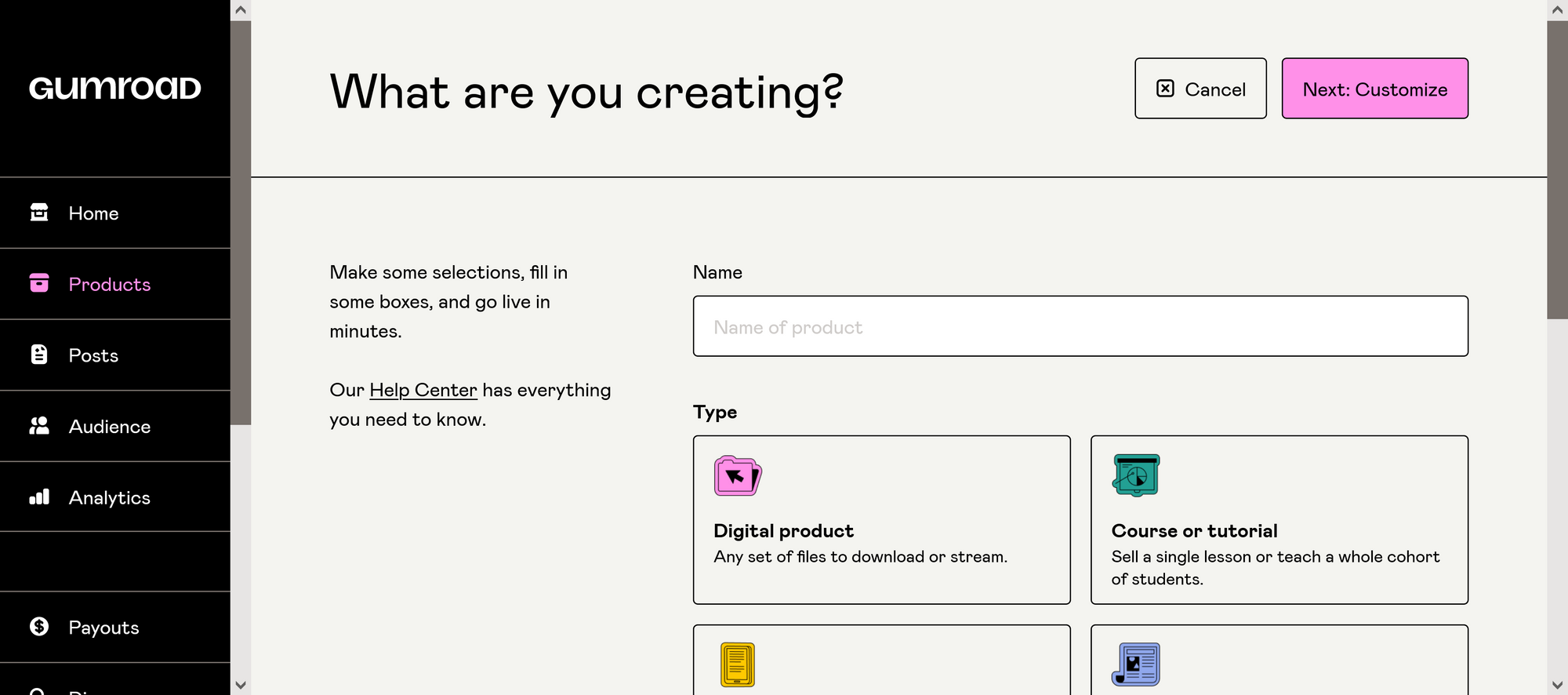Click 'Any set of files to download or stream.'

pyautogui.click(x=860, y=556)
